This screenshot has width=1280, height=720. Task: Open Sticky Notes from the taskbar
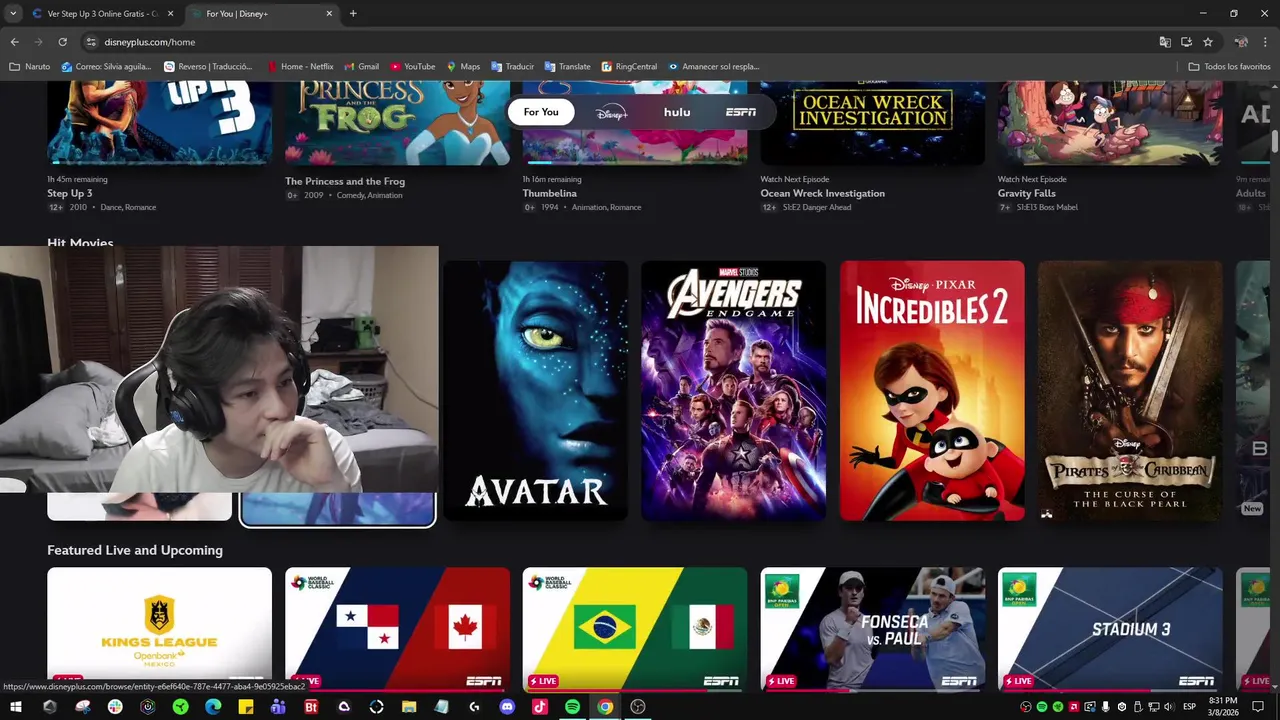tap(246, 707)
